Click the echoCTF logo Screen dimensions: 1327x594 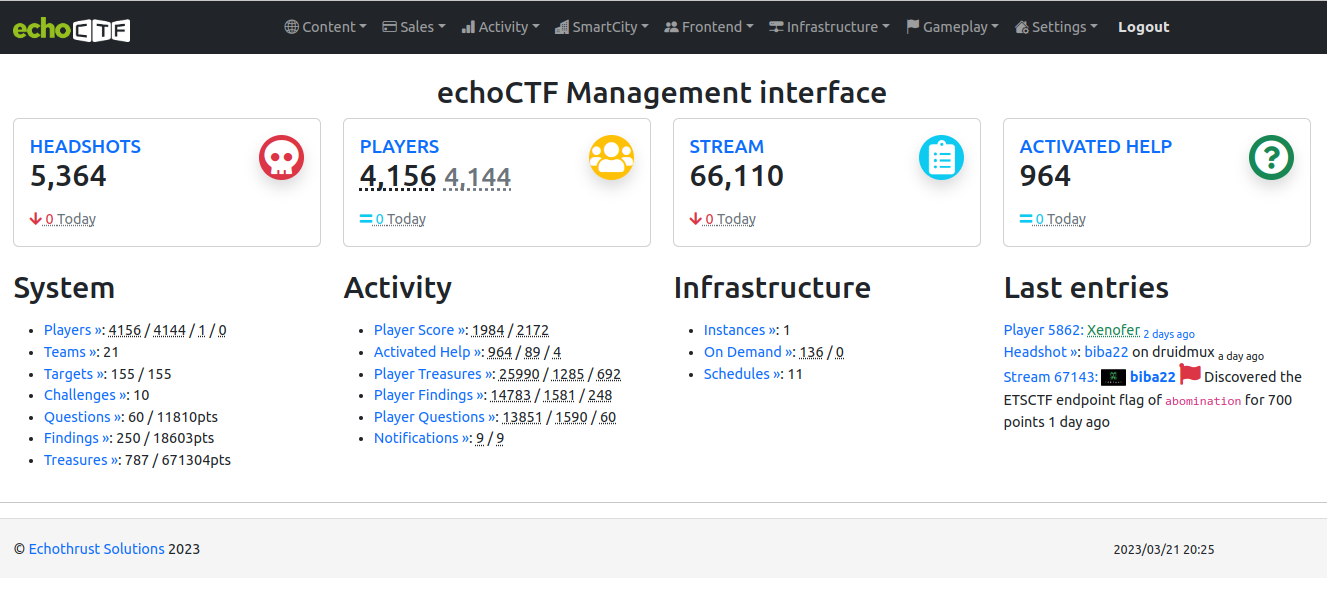point(71,28)
